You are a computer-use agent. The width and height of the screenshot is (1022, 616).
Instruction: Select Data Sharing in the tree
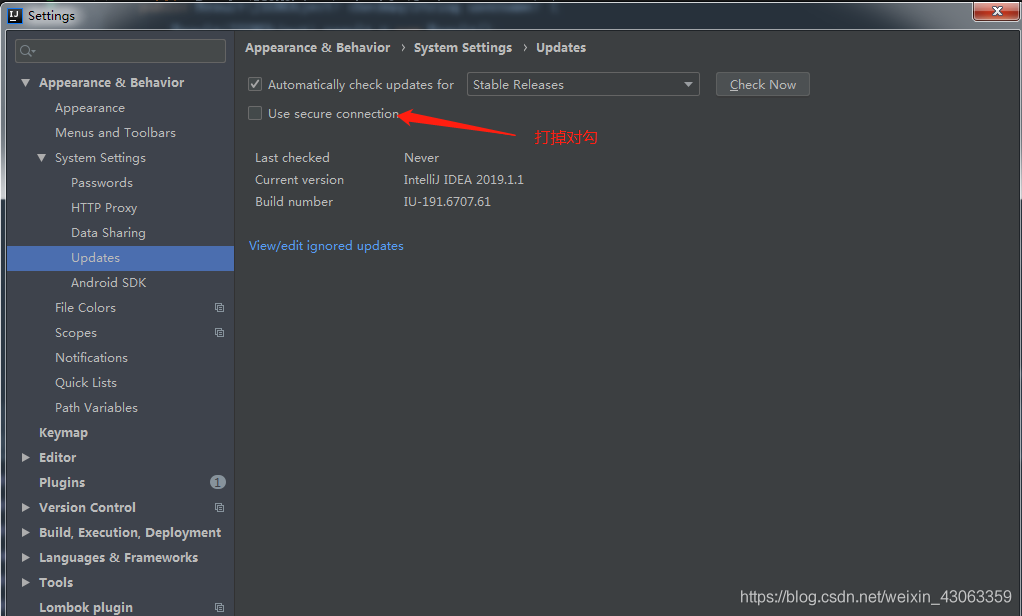point(108,233)
